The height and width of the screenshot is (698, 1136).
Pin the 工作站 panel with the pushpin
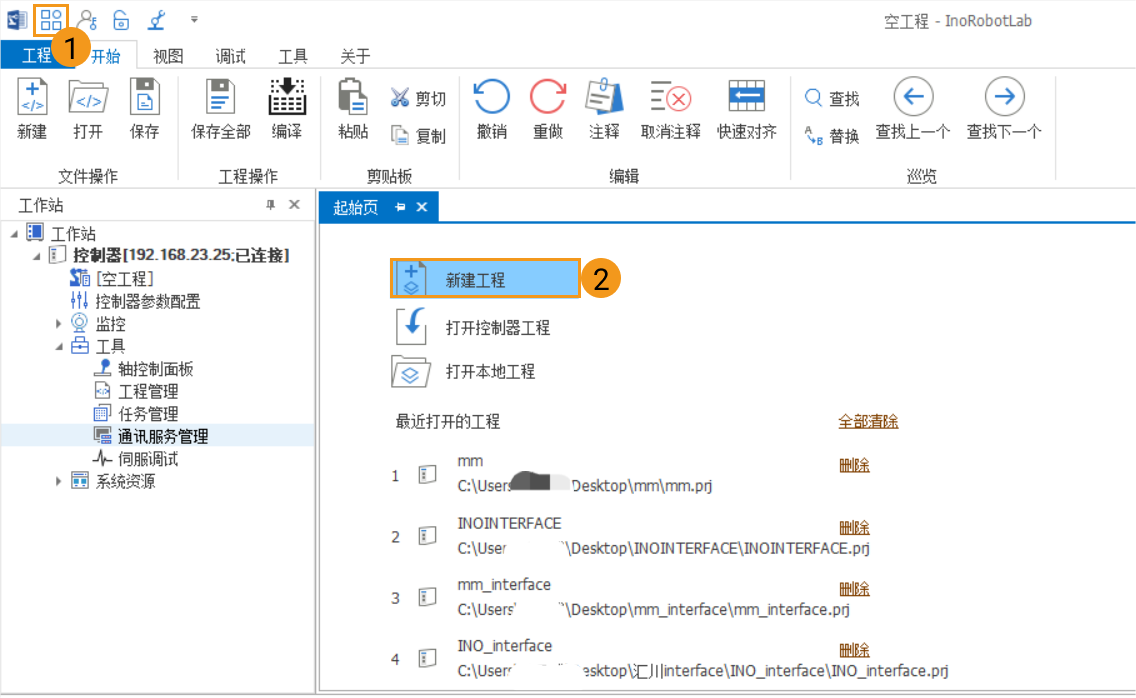coord(270,205)
